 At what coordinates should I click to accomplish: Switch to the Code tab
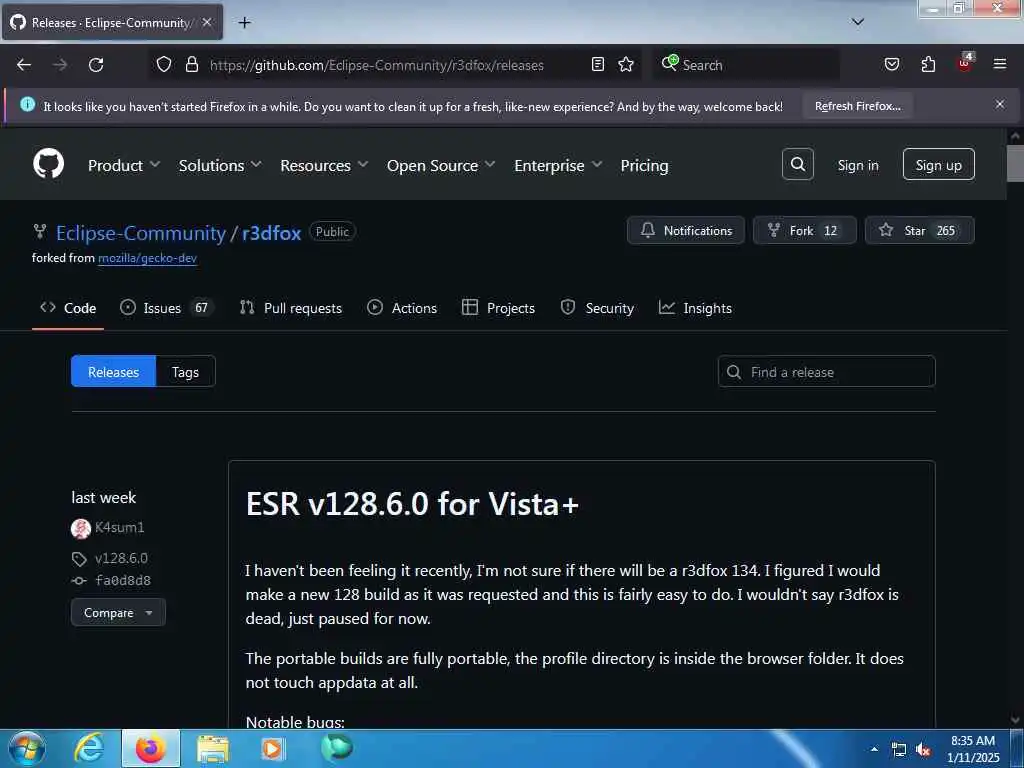coord(68,308)
